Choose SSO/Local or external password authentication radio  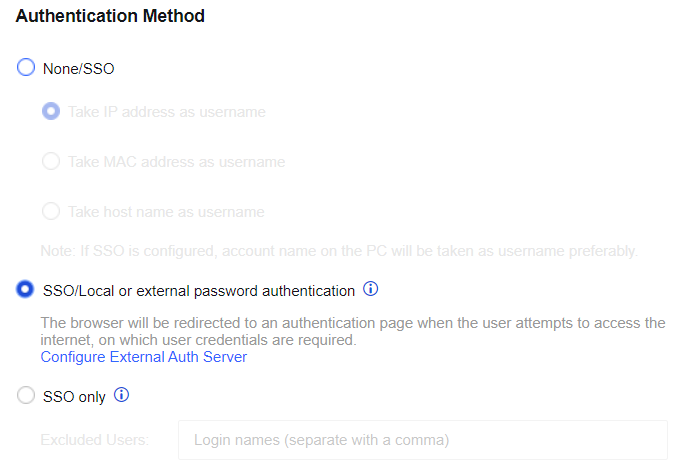26,290
